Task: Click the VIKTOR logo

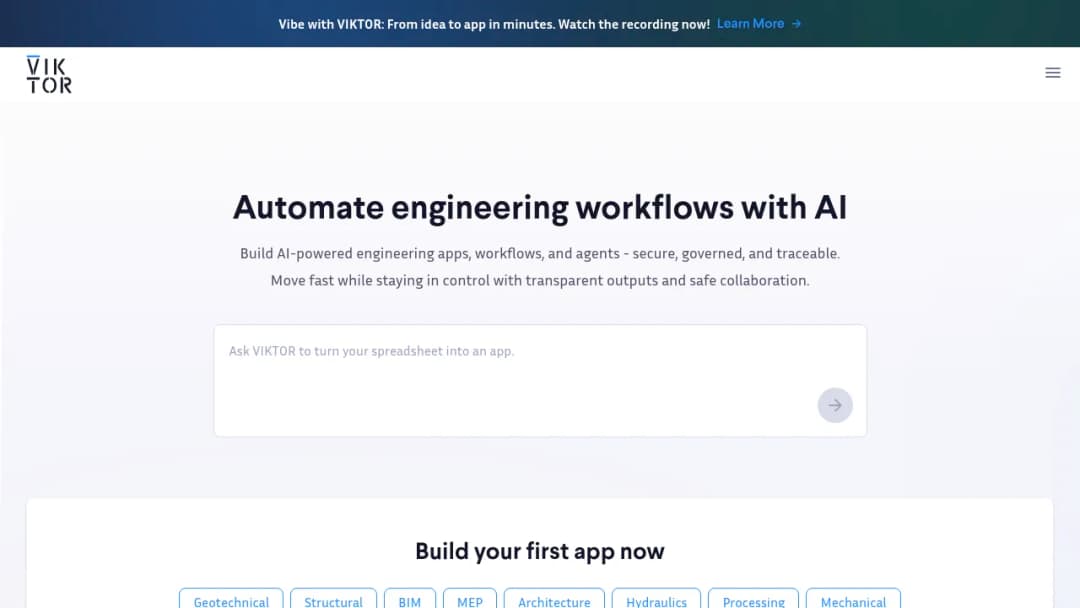Action: coord(49,74)
